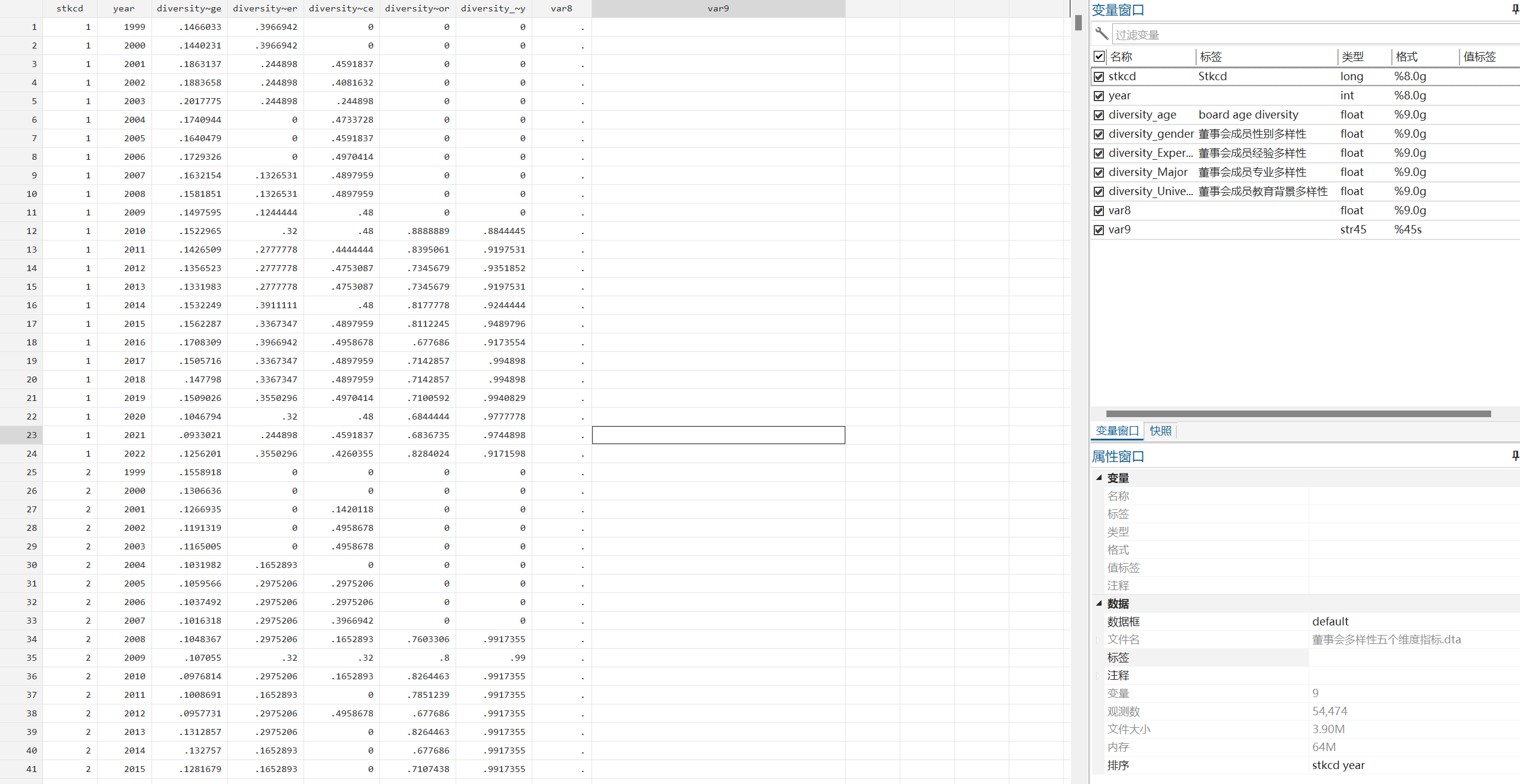This screenshot has width=1520, height=784.
Task: Click the var9 column header in the data grid
Action: pyautogui.click(x=718, y=8)
